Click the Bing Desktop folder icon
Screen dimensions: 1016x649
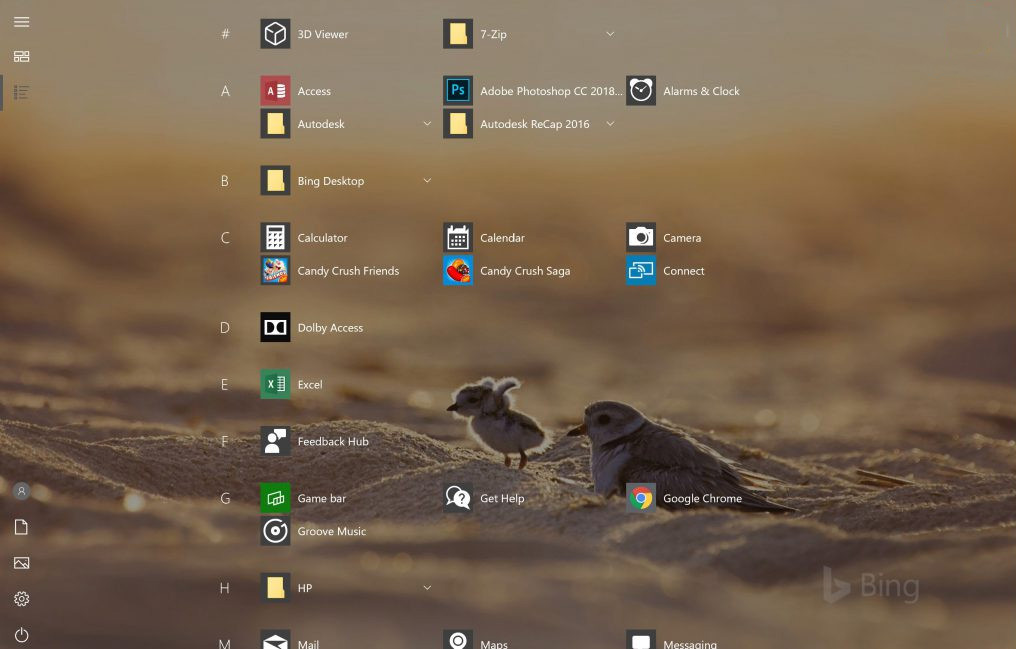275,181
